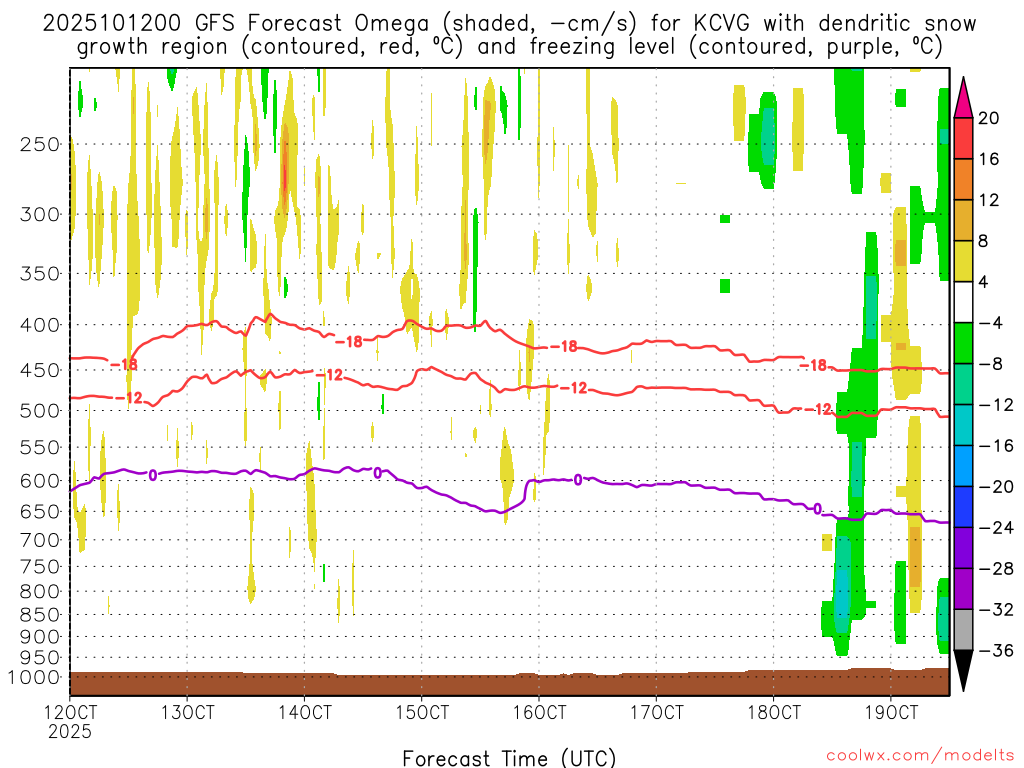The image size is (1024, 768).
Task: Click the coolwx.com/modelts link text
Action: click(920, 756)
